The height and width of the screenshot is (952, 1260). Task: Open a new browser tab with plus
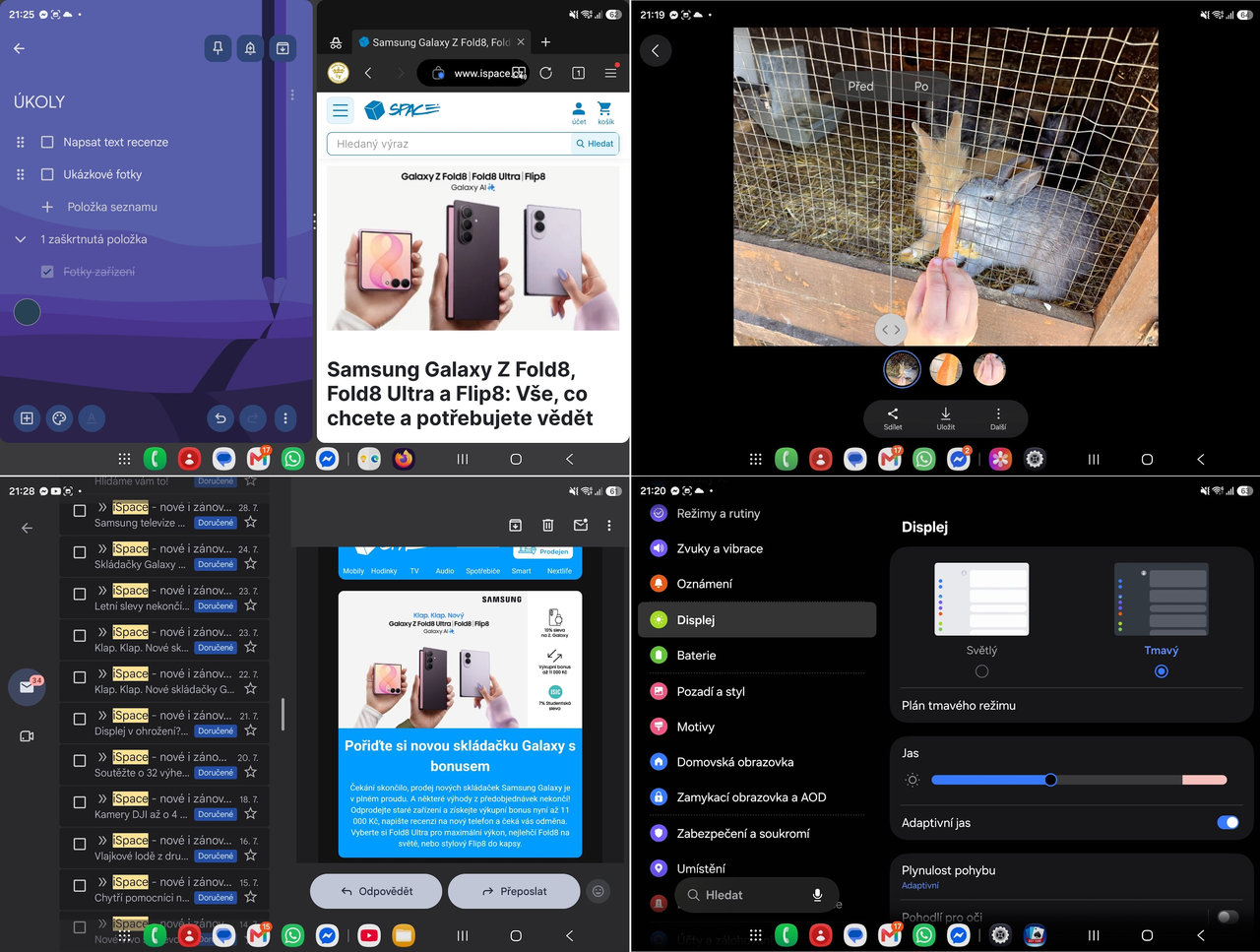click(x=545, y=42)
